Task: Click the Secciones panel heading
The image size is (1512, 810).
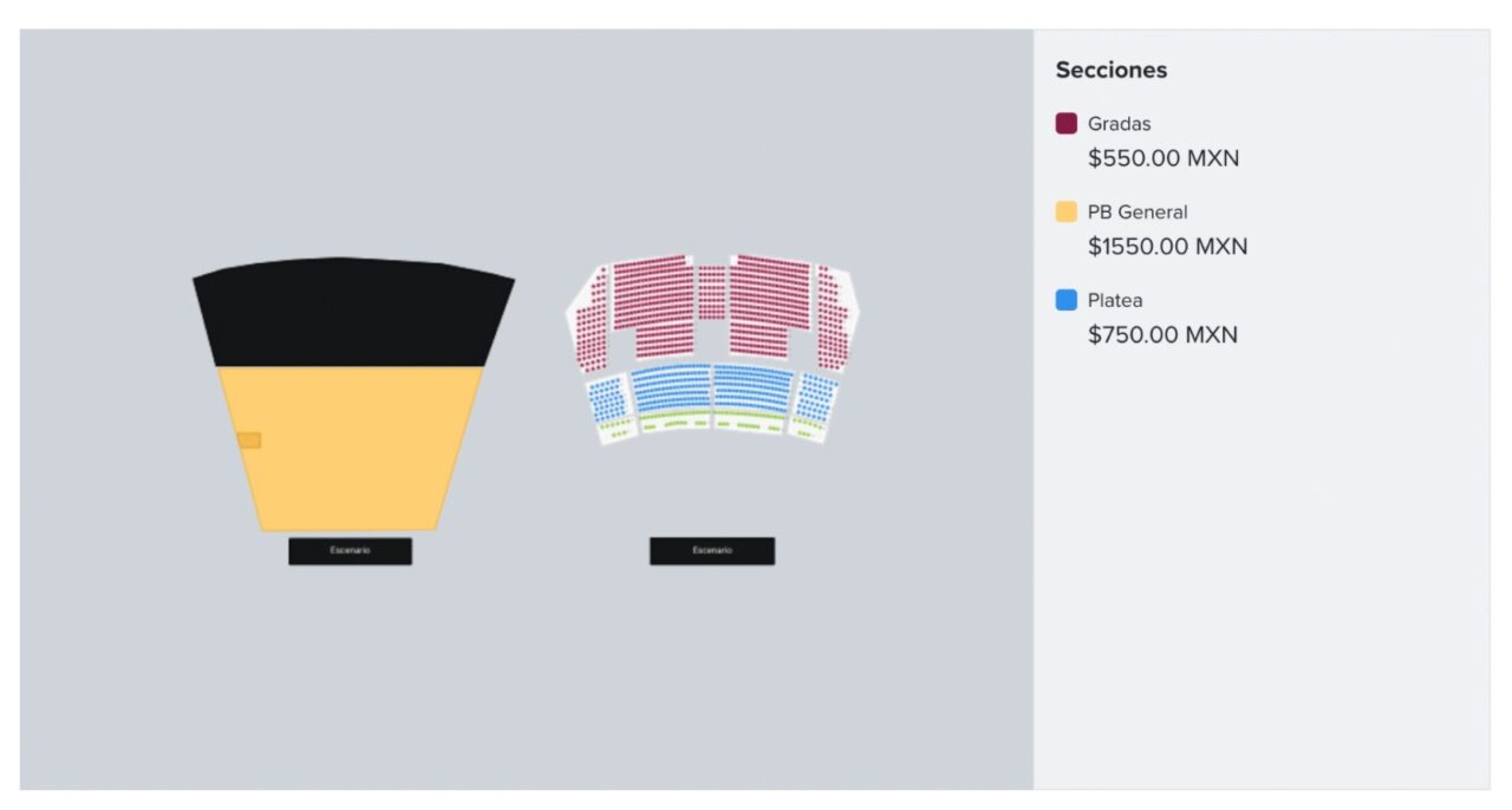Action: coord(1111,70)
